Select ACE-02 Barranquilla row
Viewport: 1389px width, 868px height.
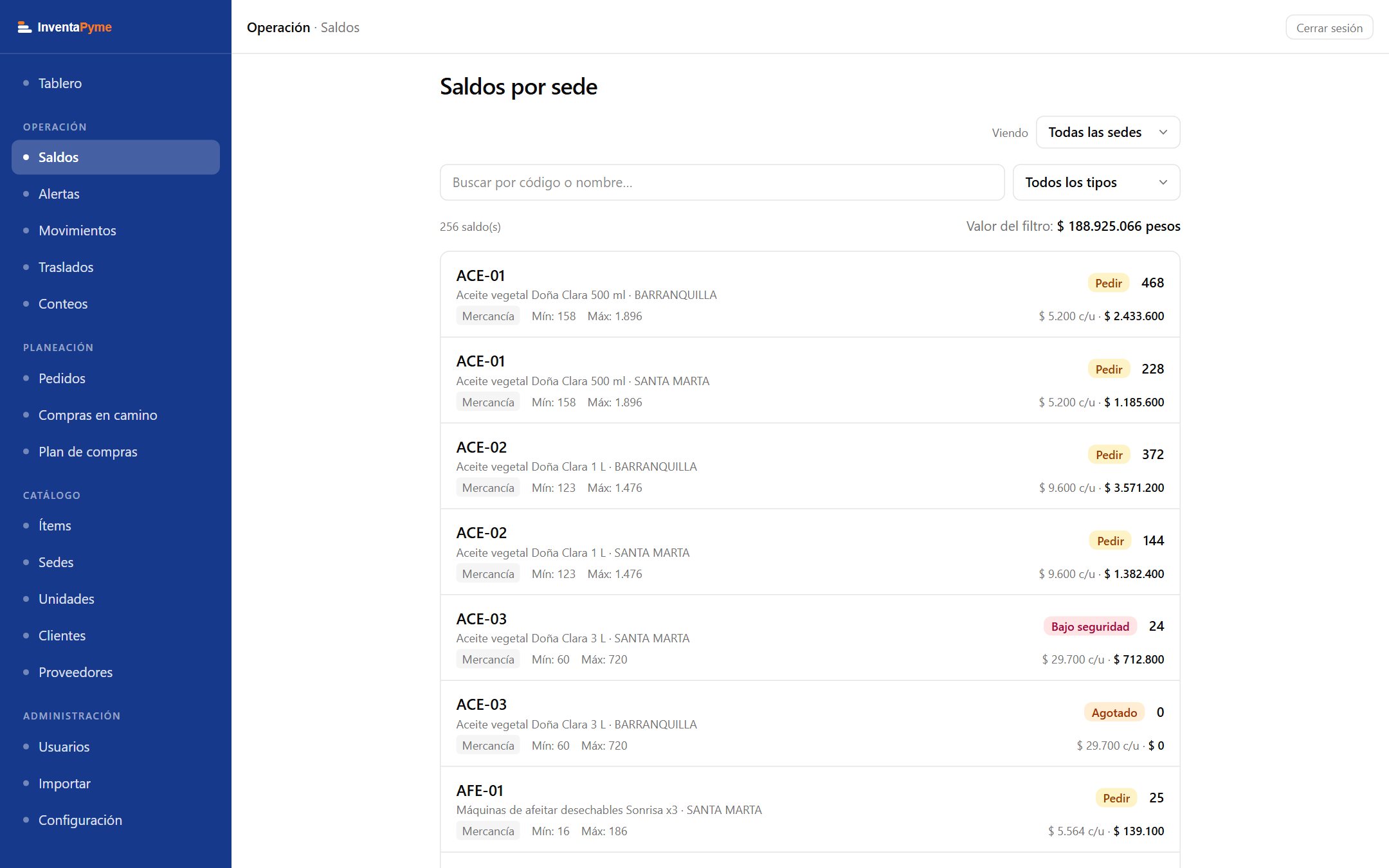[x=810, y=466]
